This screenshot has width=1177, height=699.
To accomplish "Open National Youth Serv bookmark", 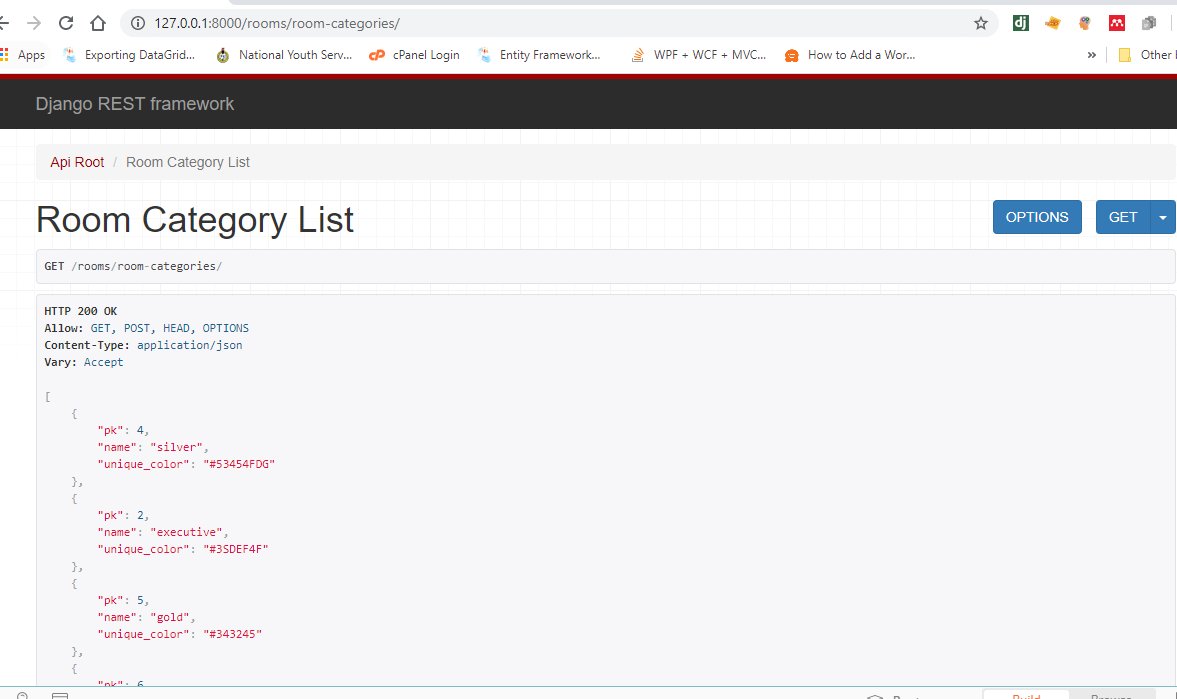I will click(x=284, y=55).
